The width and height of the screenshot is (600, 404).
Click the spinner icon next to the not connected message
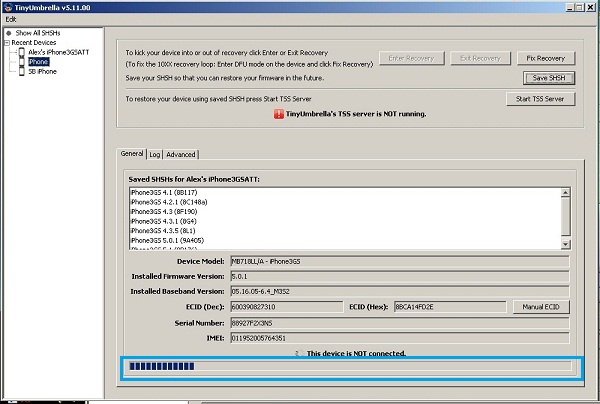(x=299, y=353)
